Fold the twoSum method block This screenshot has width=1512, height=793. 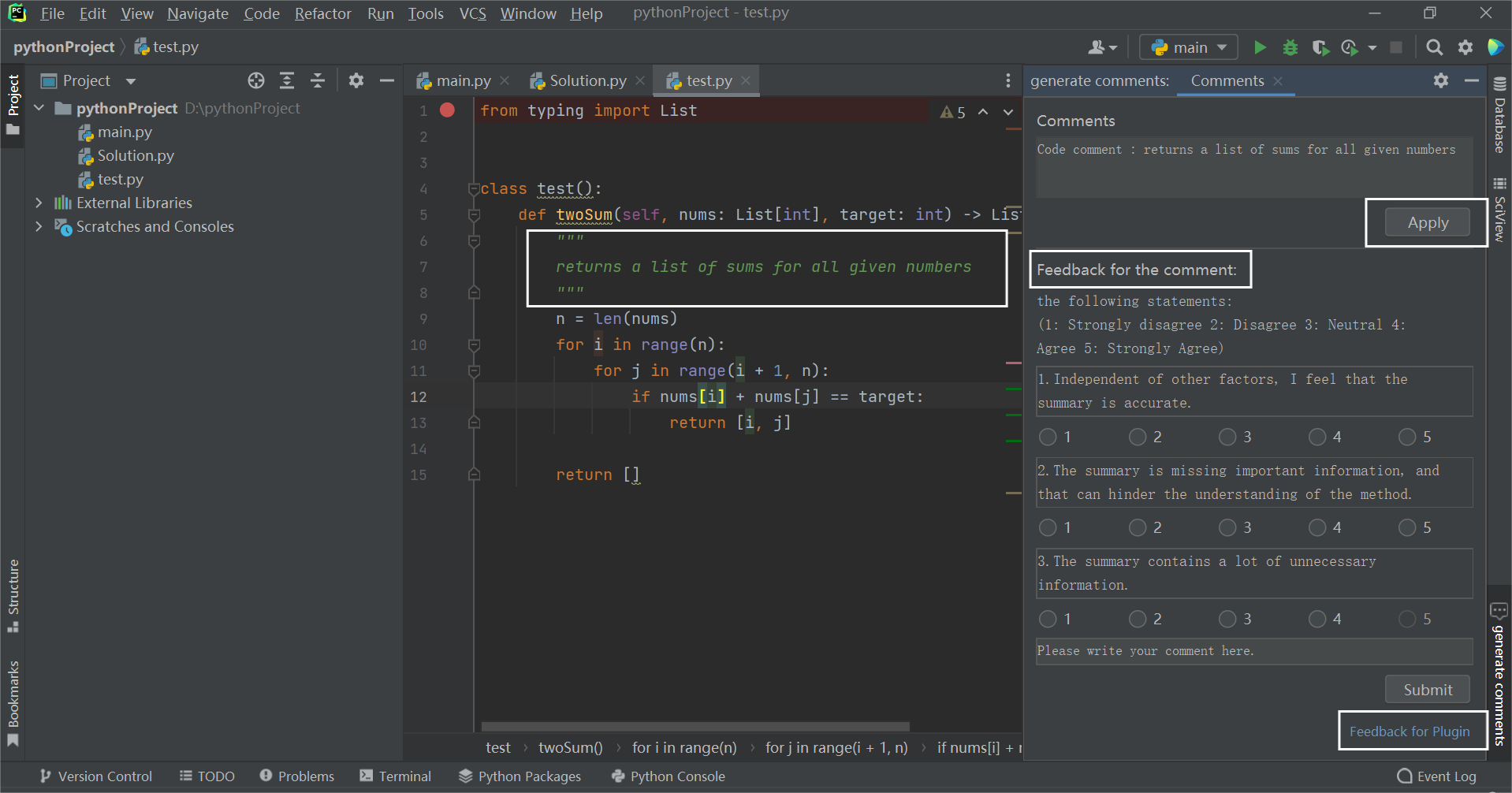(x=474, y=214)
